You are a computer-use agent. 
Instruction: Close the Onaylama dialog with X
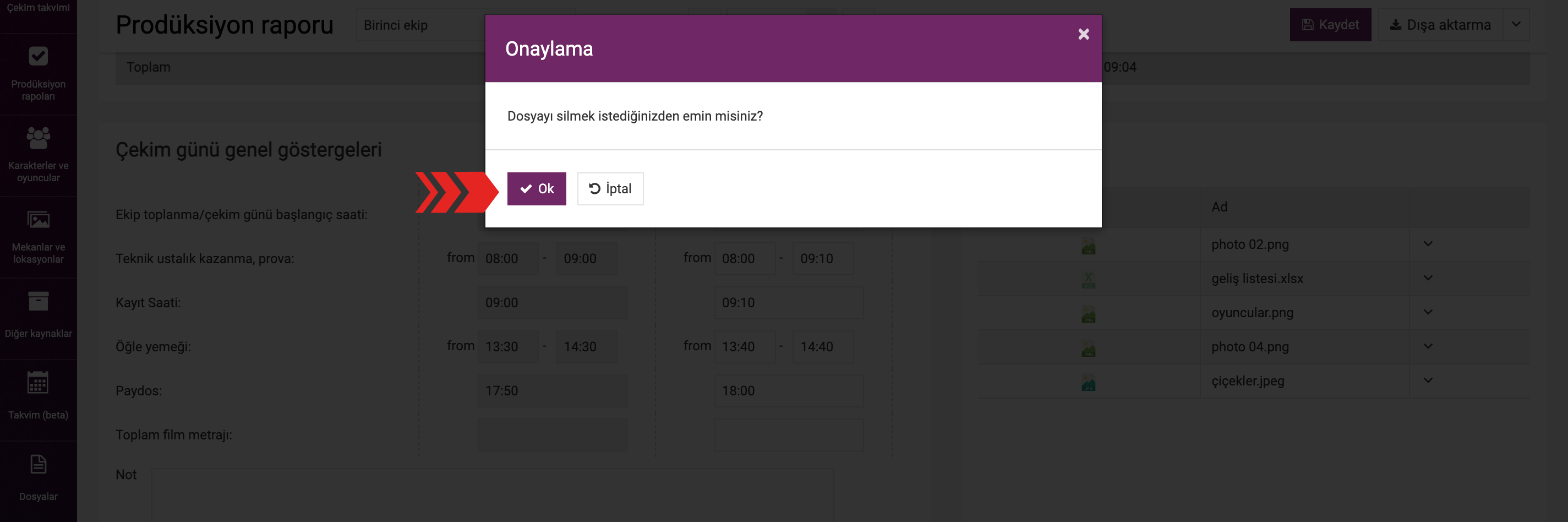1084,34
